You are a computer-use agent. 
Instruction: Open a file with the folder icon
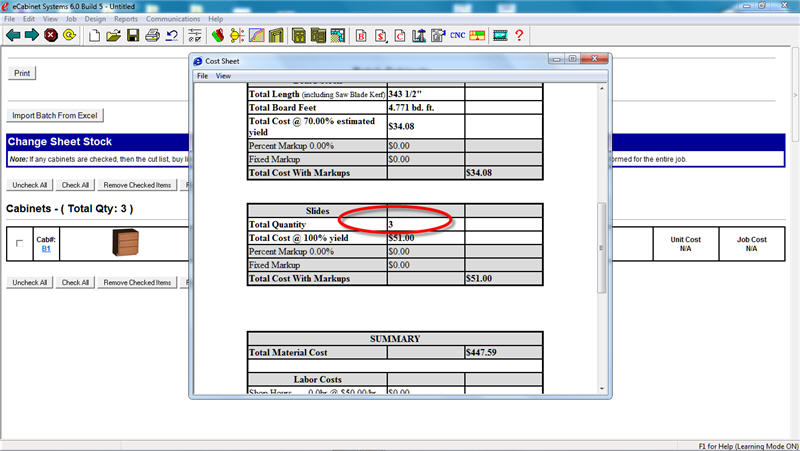click(114, 35)
